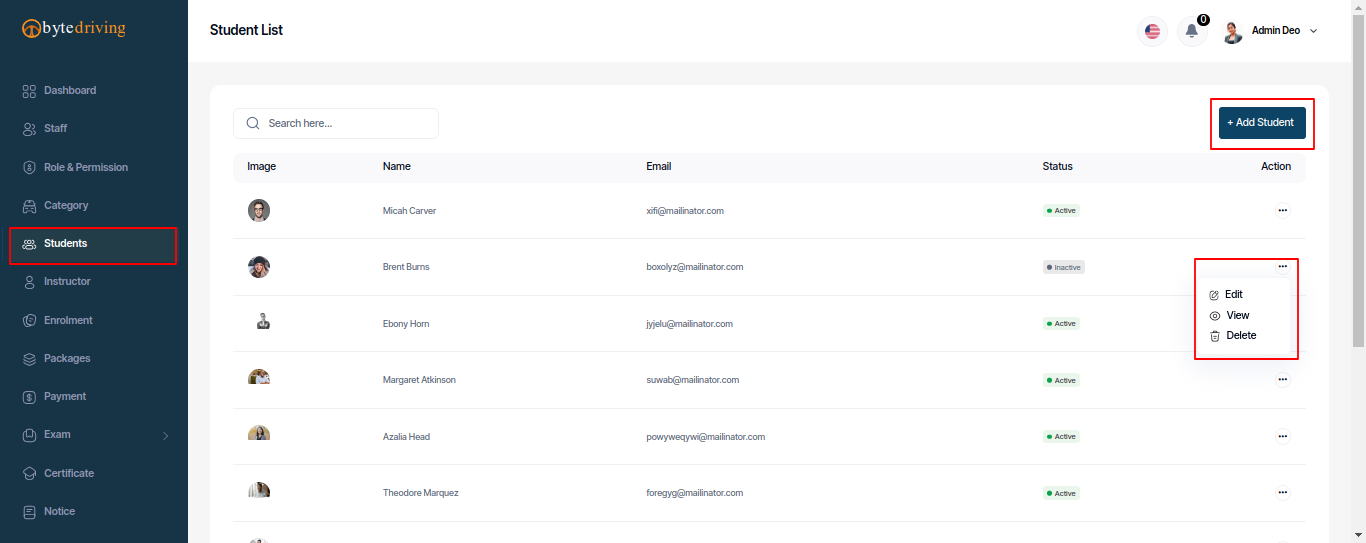
Task: Click the + Add Student button
Action: [x=1262, y=122]
